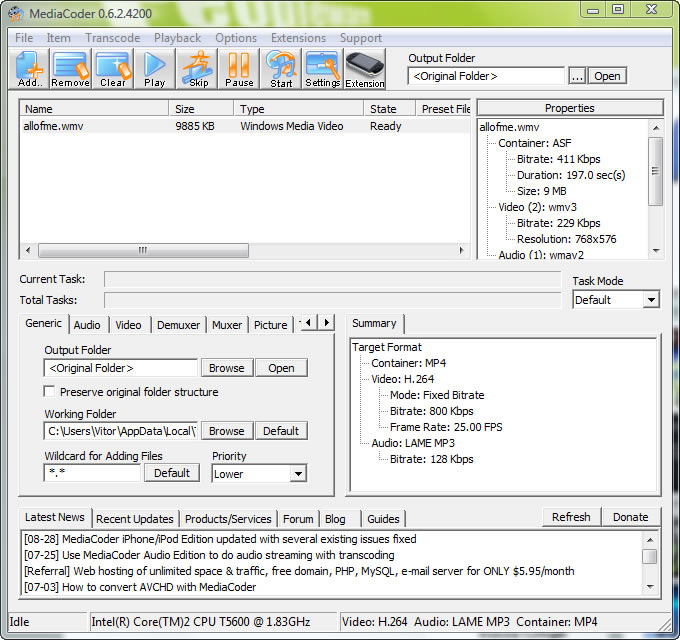Viewport: 680px width, 640px height.
Task: Switch to the Video tab
Action: [x=128, y=325]
